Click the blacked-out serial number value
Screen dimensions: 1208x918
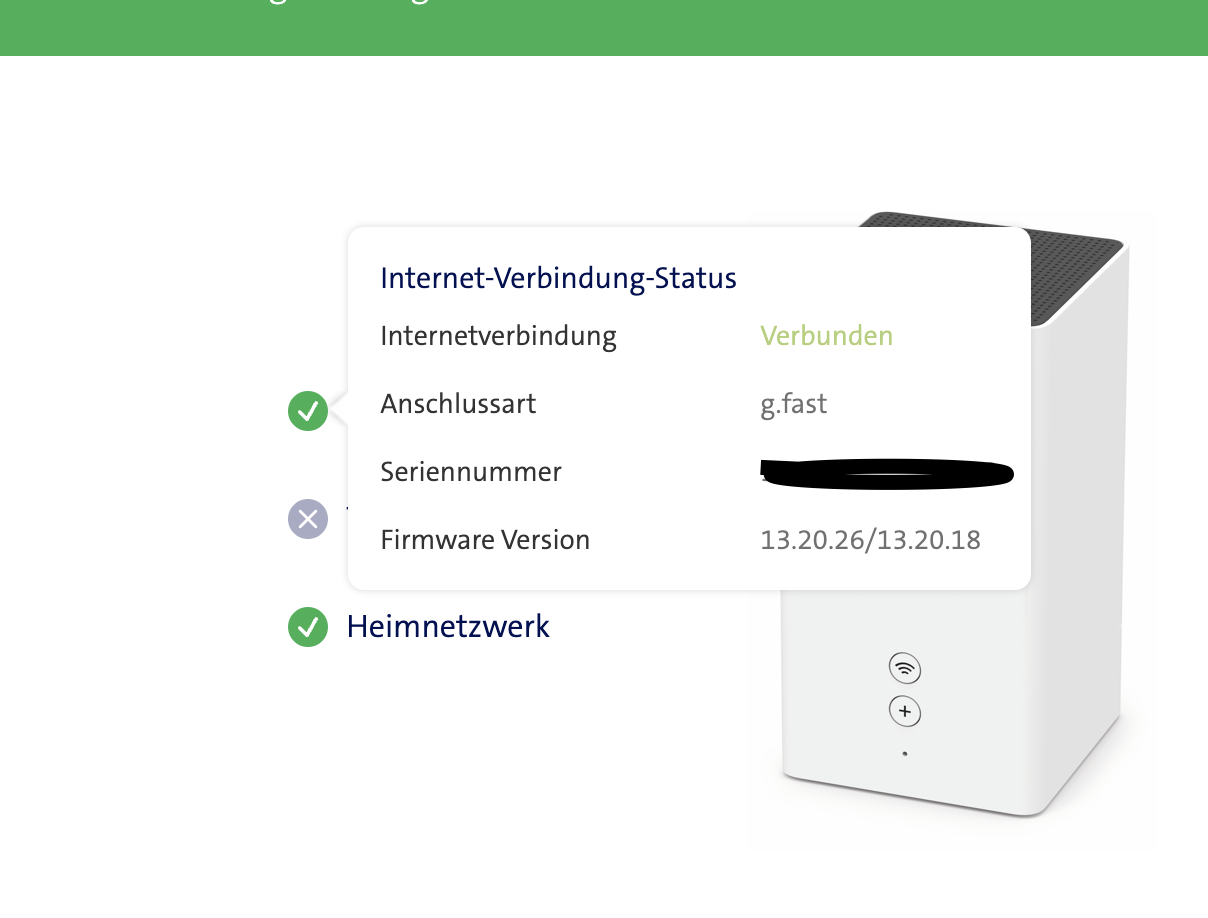pyautogui.click(x=887, y=473)
